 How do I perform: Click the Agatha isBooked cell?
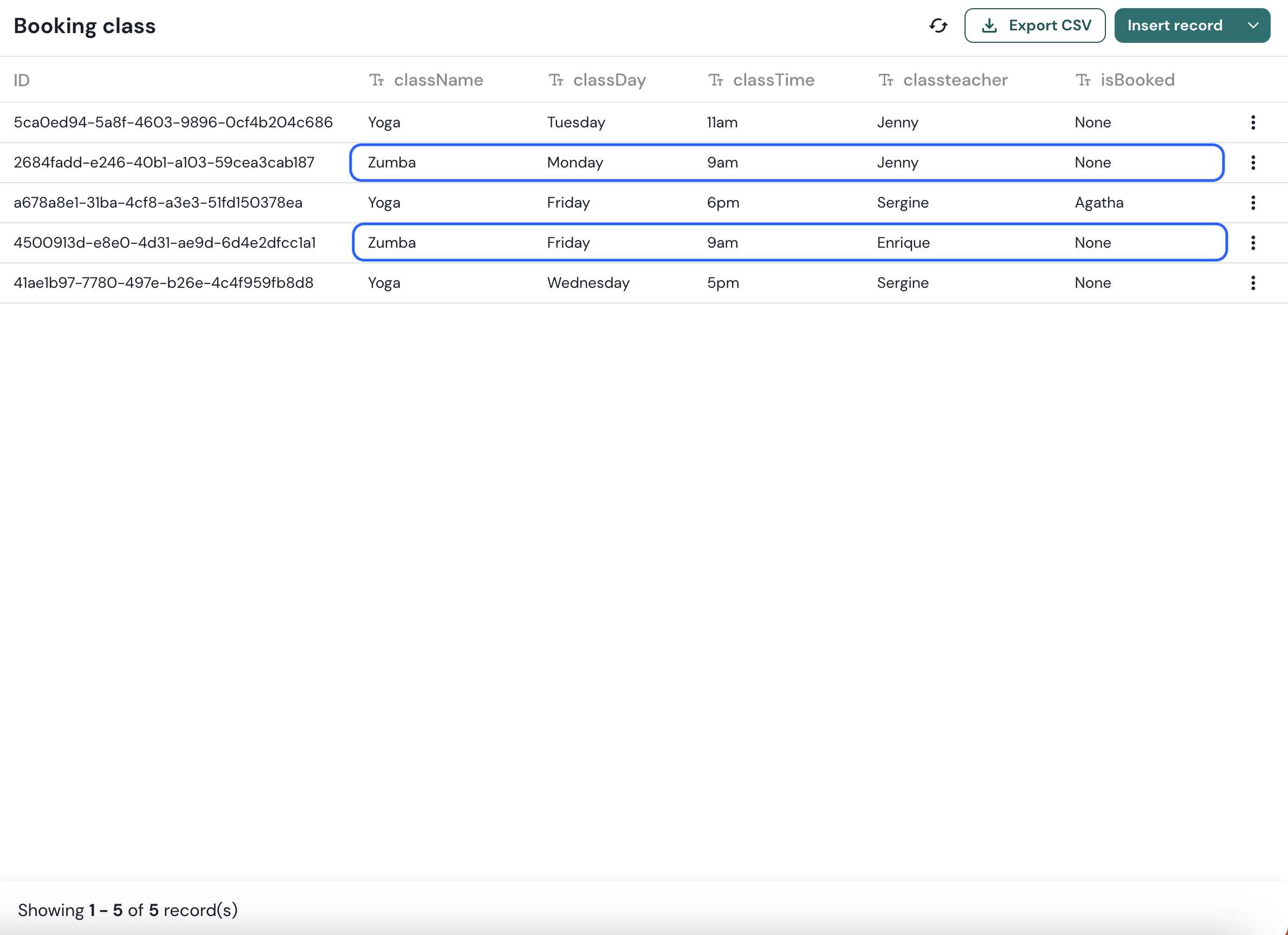point(1098,203)
